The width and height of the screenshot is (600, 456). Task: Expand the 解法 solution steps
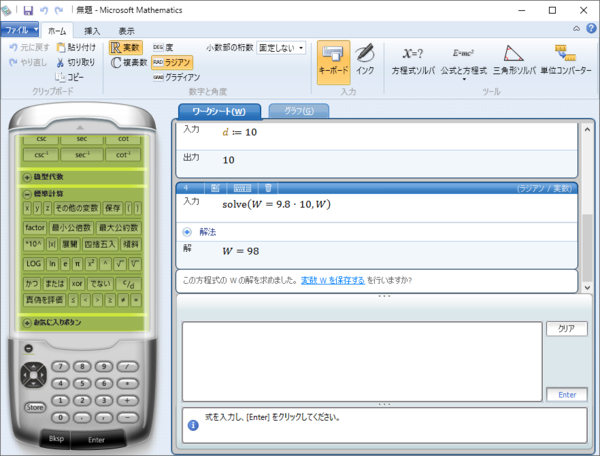pyautogui.click(x=187, y=232)
